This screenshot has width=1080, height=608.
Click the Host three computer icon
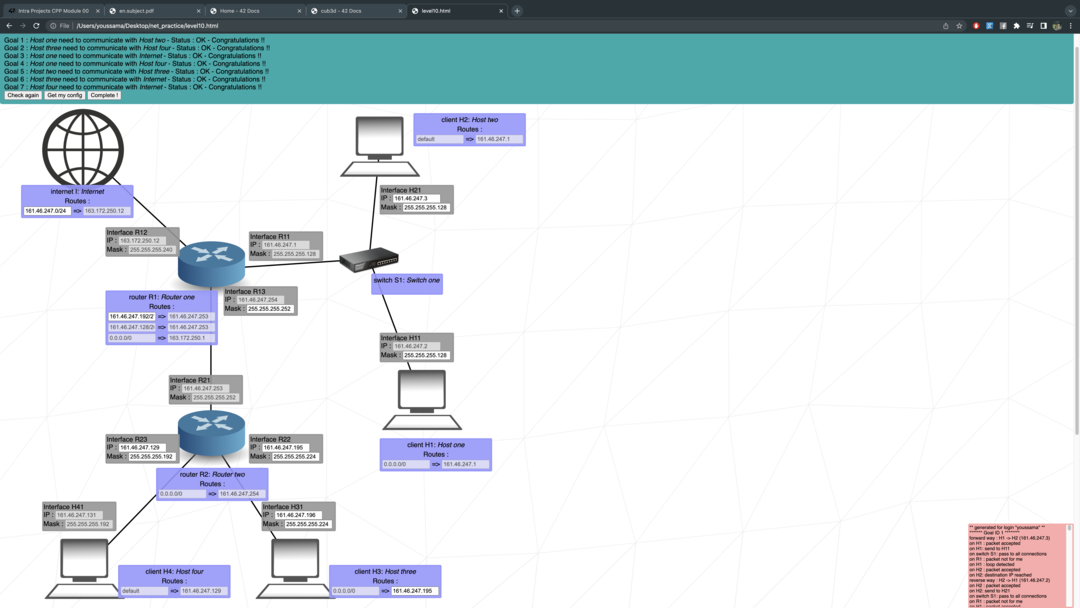point(295,567)
